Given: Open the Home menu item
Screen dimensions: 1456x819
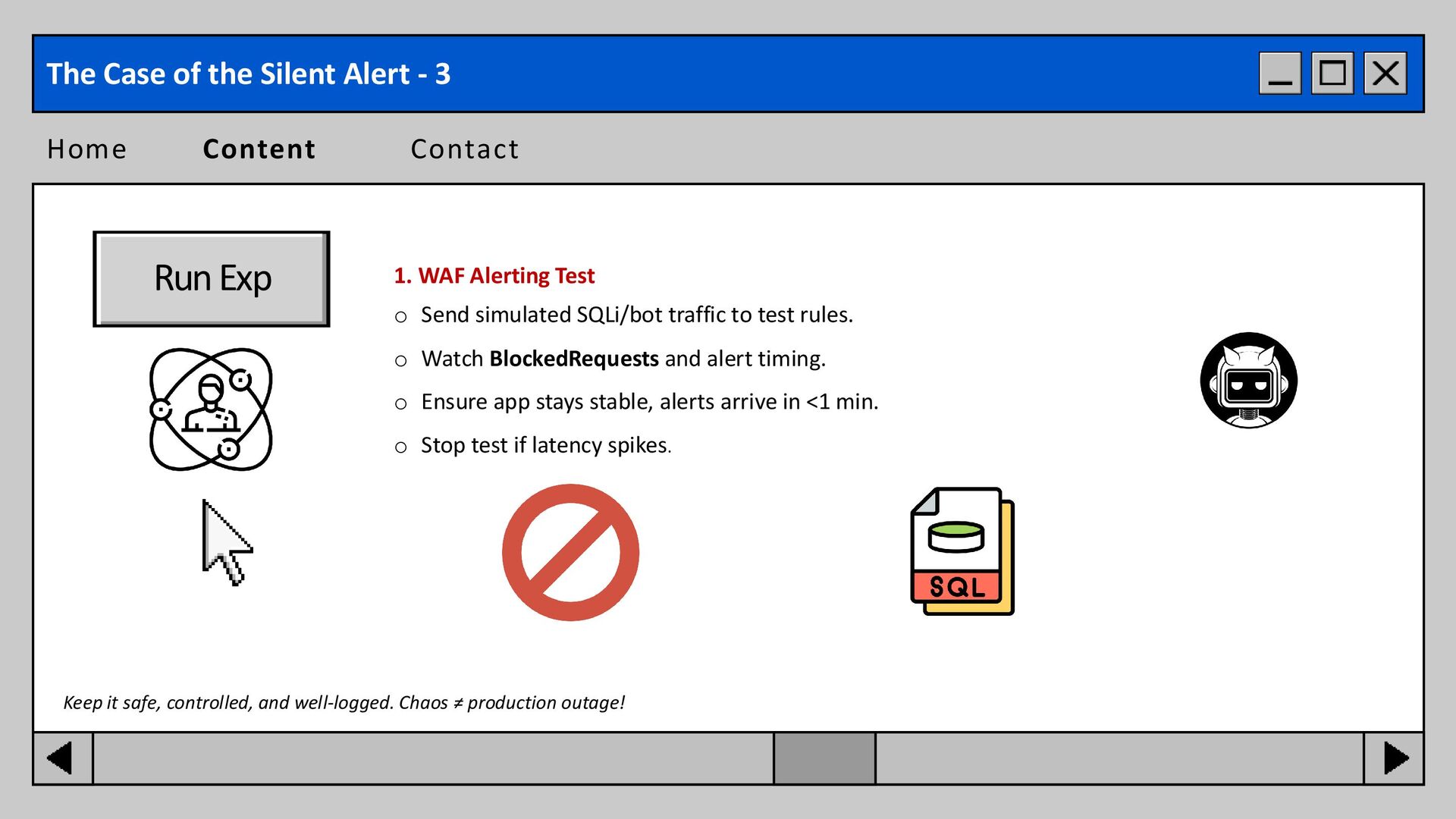Looking at the screenshot, I should [x=86, y=149].
